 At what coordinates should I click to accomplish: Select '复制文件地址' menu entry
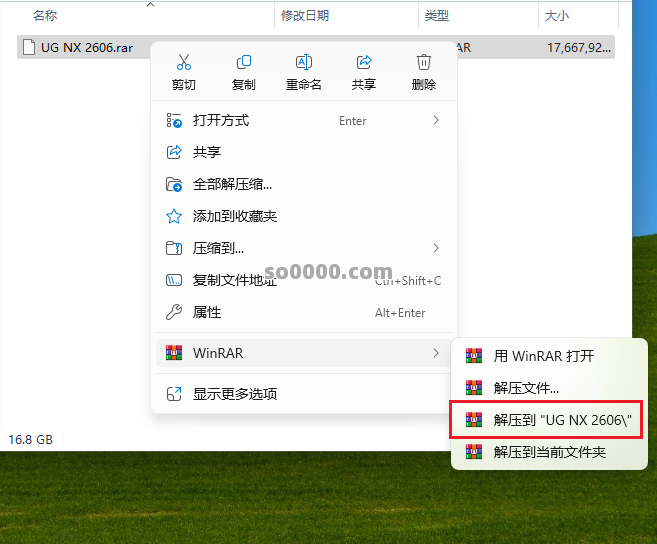(304, 280)
